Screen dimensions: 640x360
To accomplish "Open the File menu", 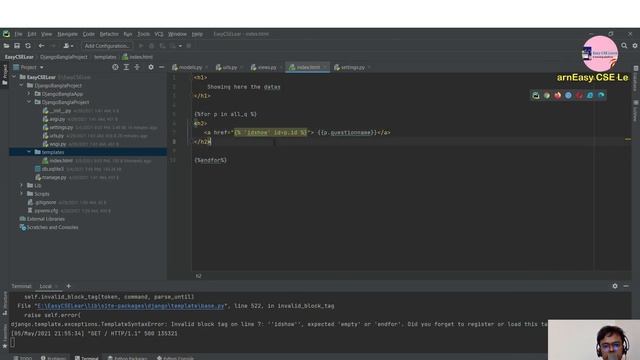I will (x=18, y=34).
